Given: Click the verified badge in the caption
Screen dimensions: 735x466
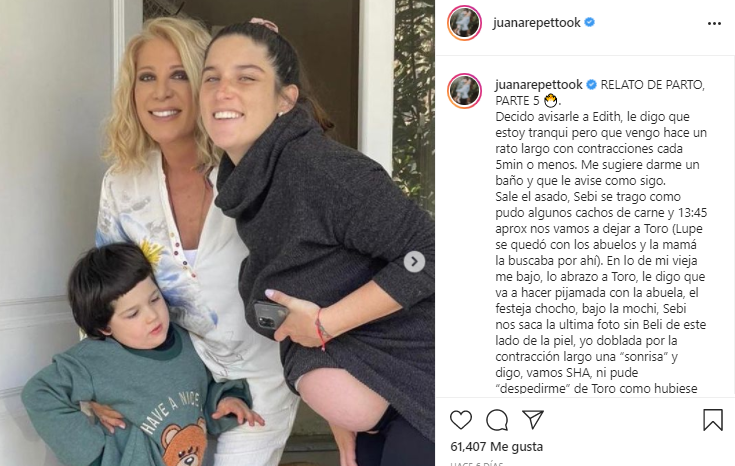Looking at the screenshot, I should coord(592,85).
